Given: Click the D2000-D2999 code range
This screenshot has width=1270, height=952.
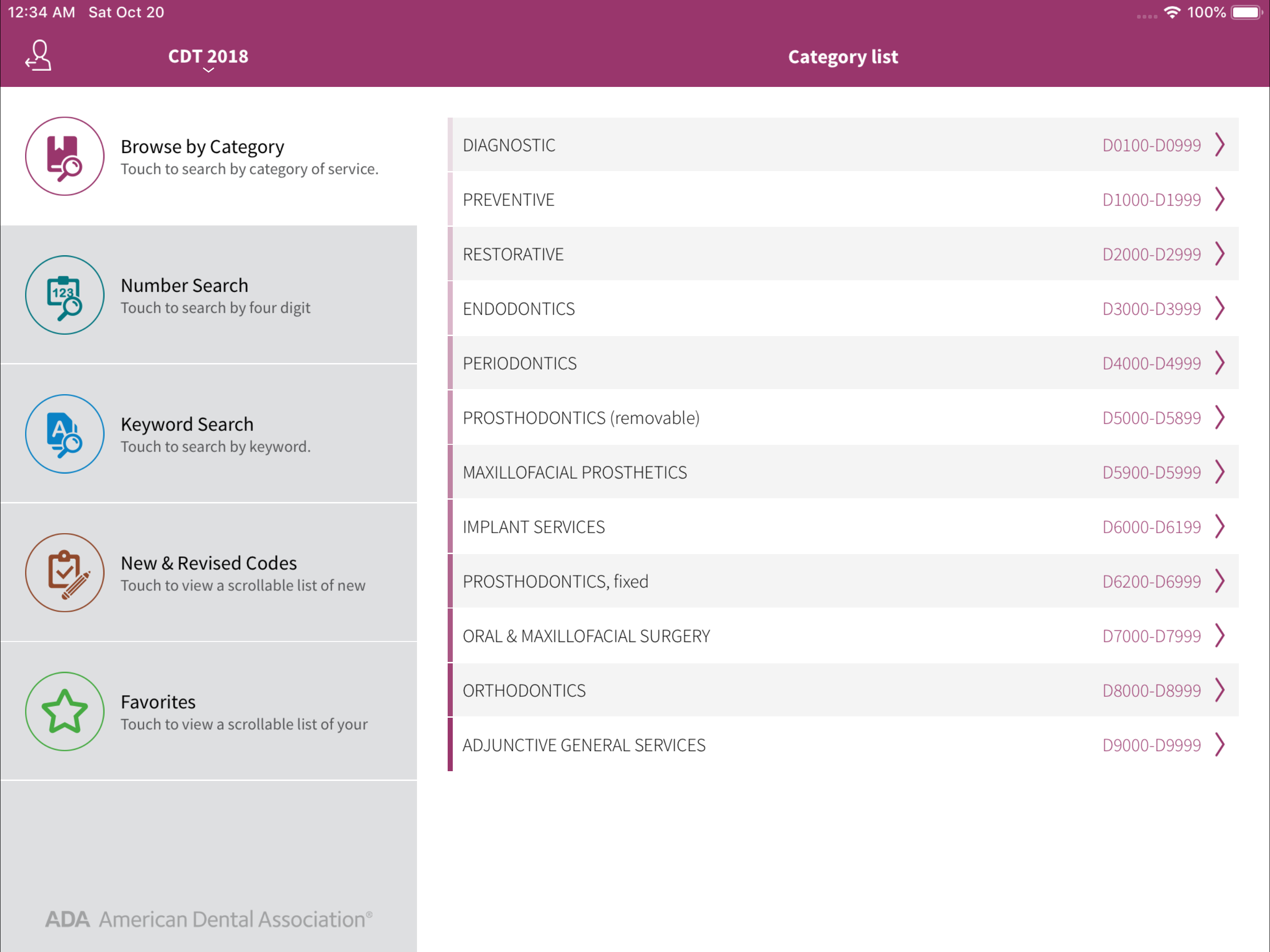Looking at the screenshot, I should [x=1152, y=254].
